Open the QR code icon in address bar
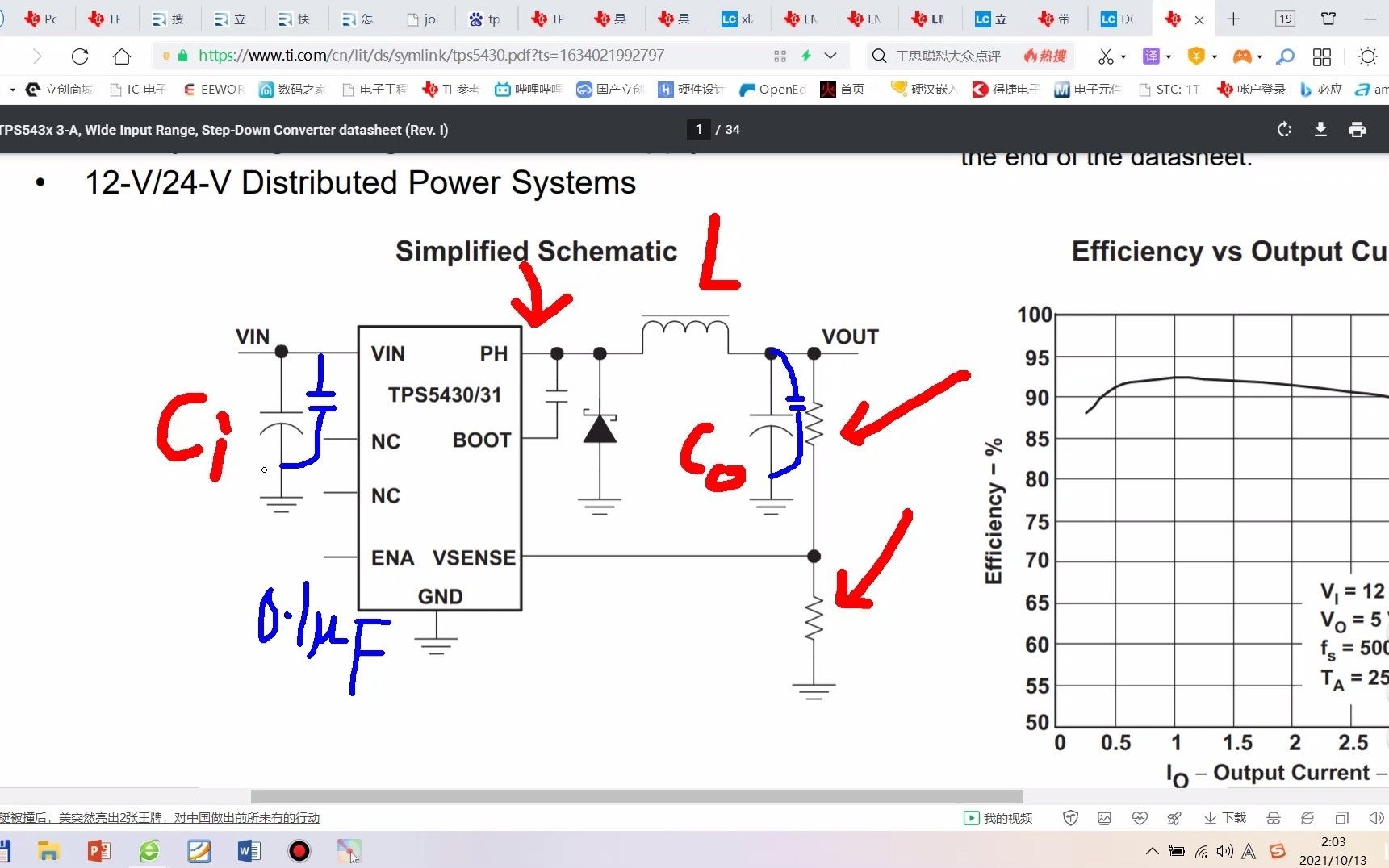Image resolution: width=1389 pixels, height=868 pixels. pos(780,56)
